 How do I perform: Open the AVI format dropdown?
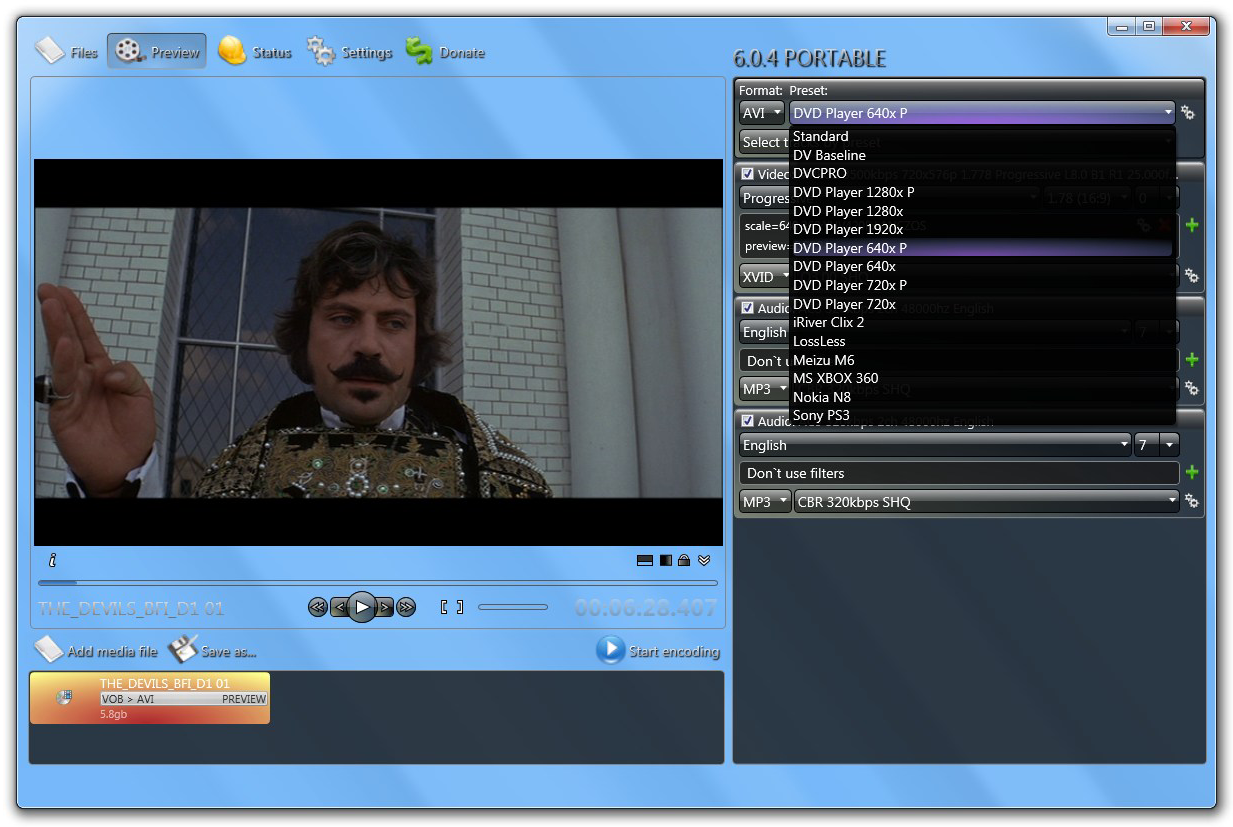762,113
